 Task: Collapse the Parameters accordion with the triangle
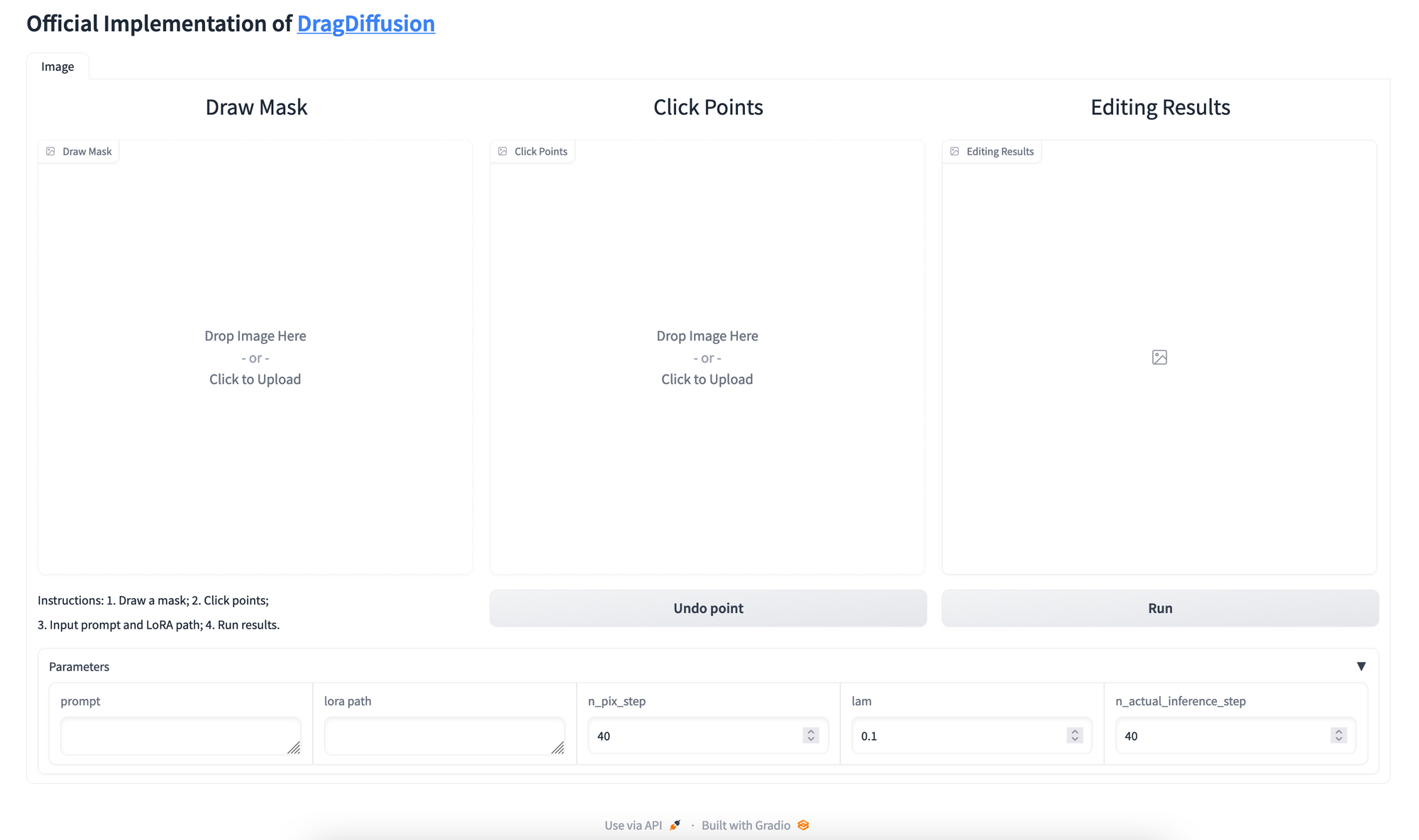[x=1361, y=666]
